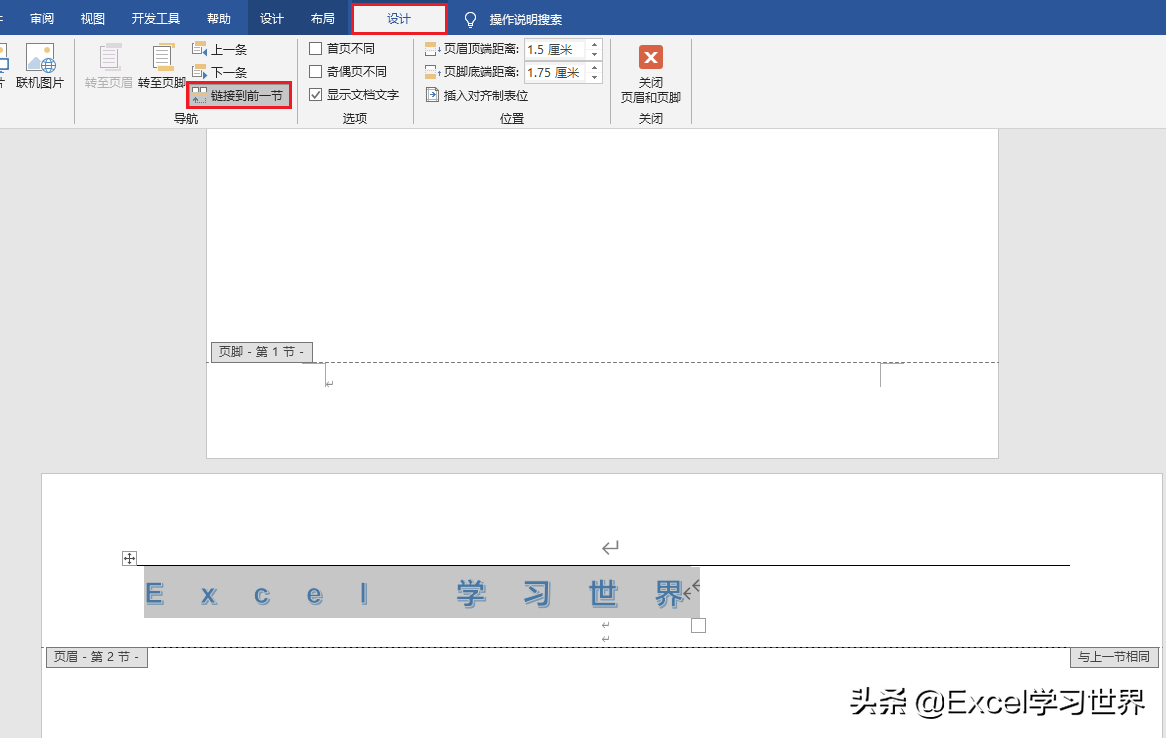
Task: Click the 页脚底端距离 value field
Action: [x=555, y=73]
